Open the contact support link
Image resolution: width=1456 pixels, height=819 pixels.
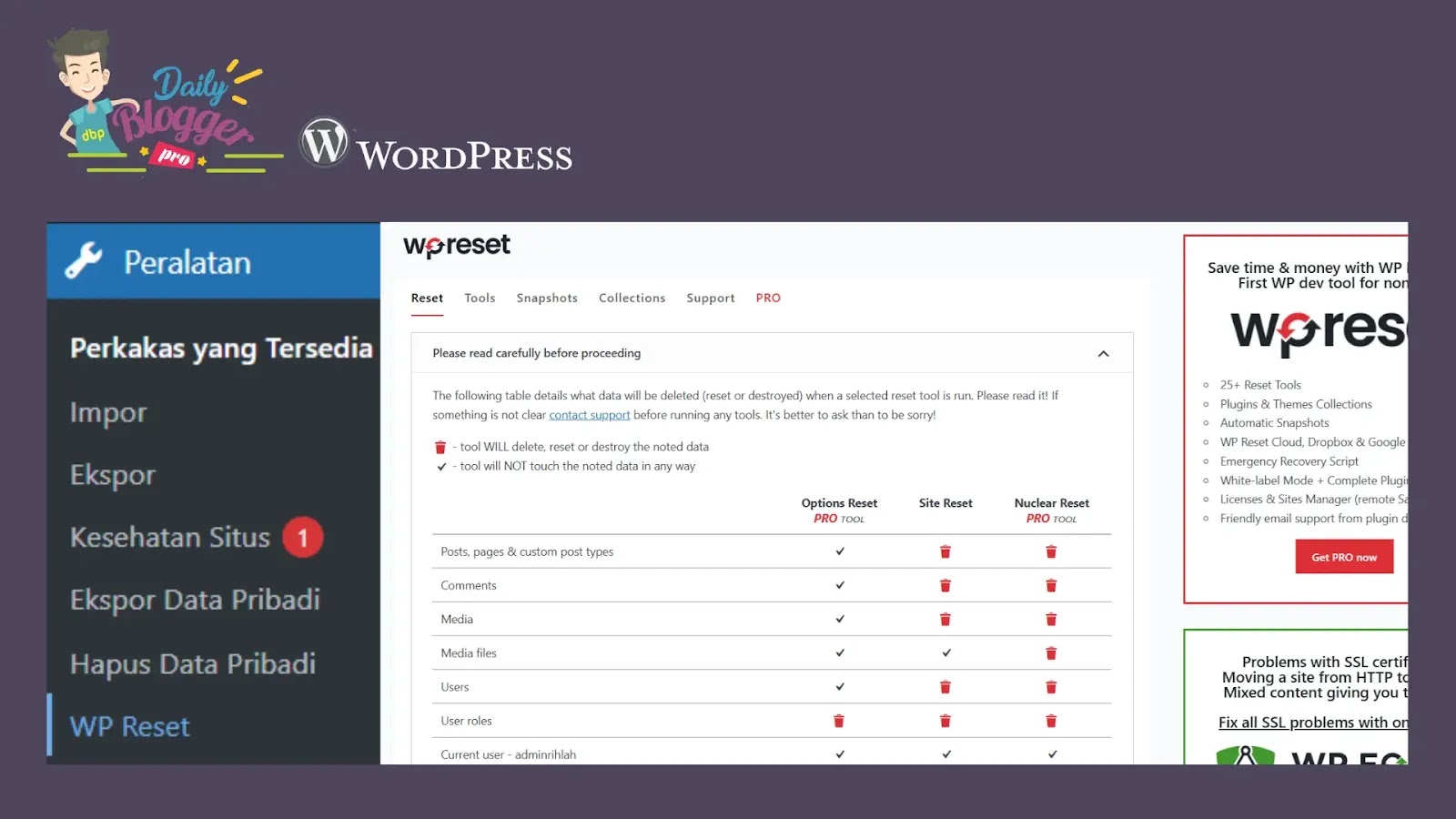(590, 415)
